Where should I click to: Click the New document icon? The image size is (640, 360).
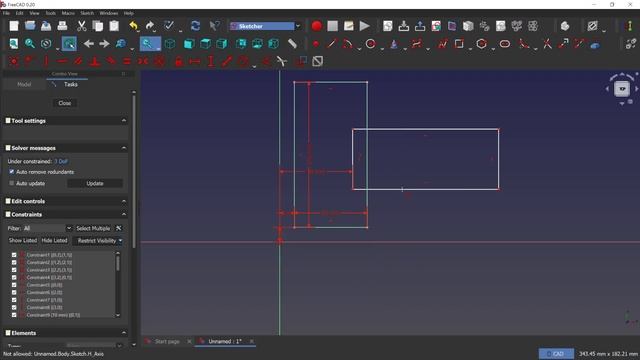[x=14, y=26]
